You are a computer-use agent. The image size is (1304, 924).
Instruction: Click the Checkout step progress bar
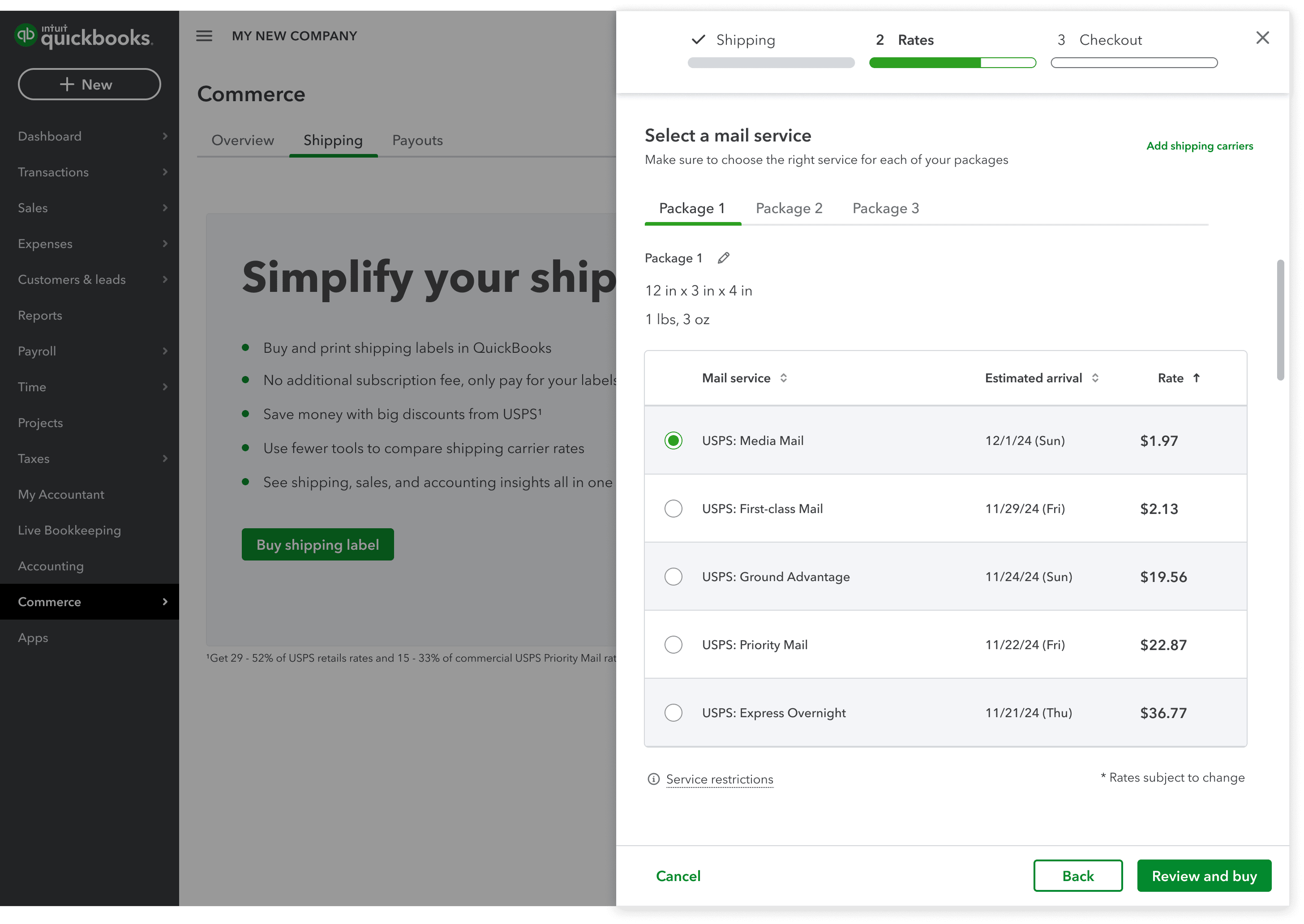1134,63
